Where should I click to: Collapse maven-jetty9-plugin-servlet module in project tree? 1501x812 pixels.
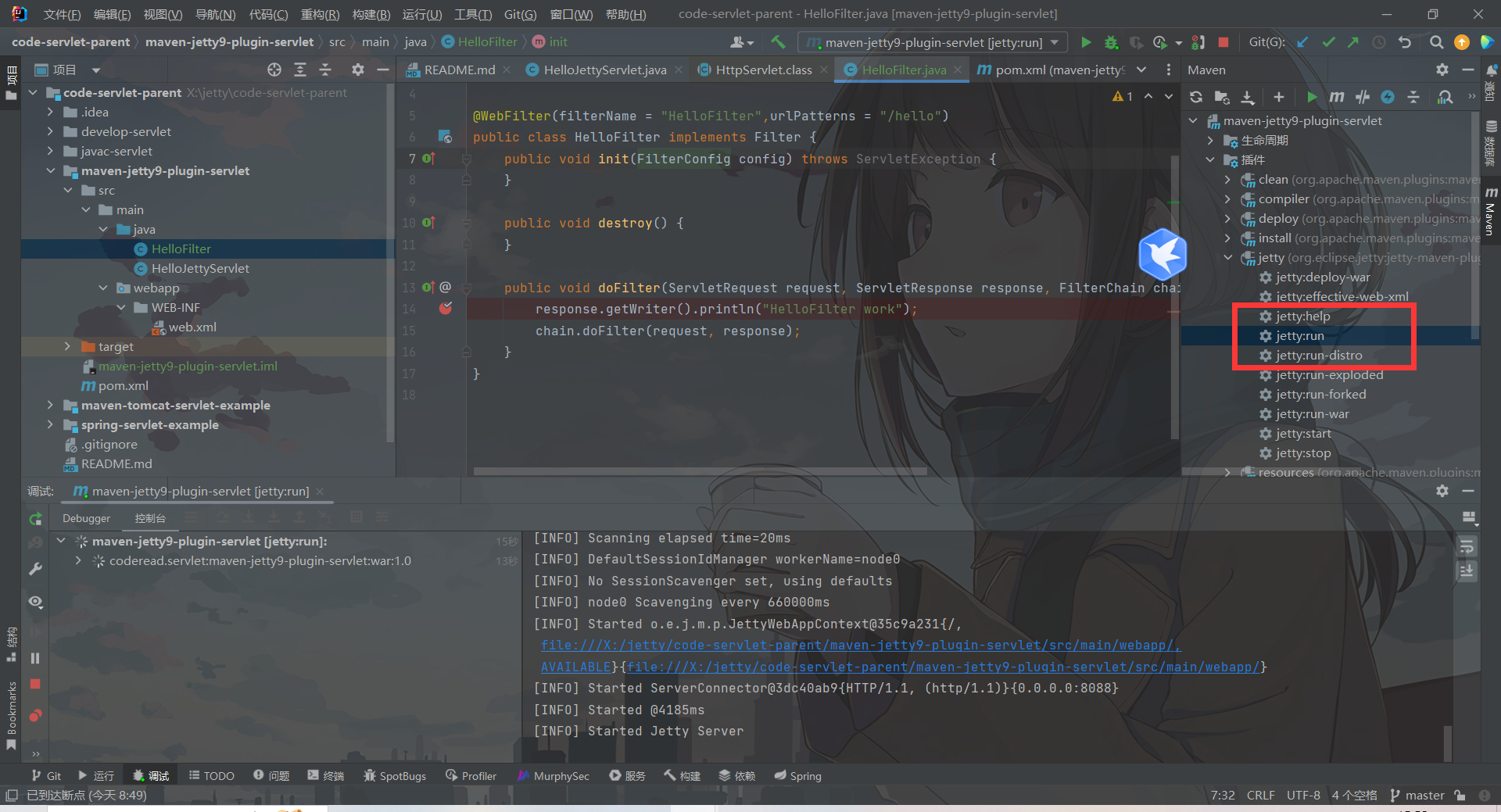pyautogui.click(x=50, y=170)
